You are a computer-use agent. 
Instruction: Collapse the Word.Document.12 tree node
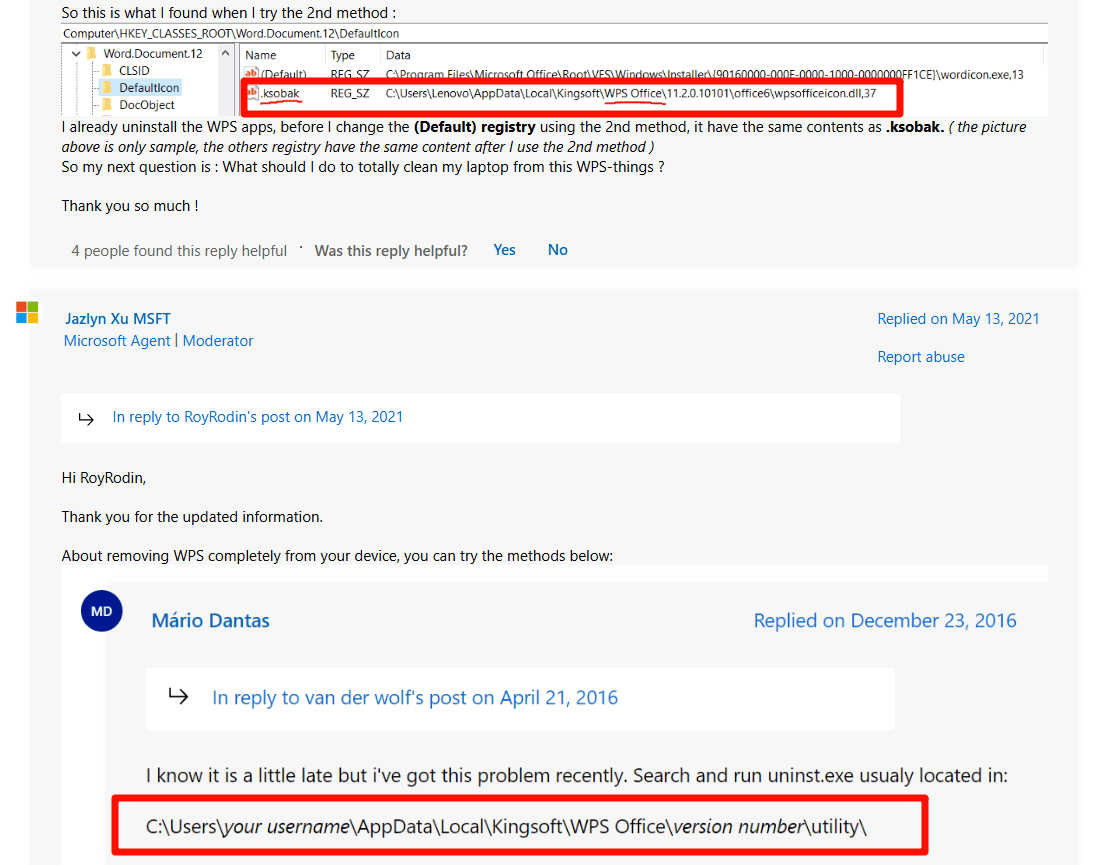pos(76,54)
